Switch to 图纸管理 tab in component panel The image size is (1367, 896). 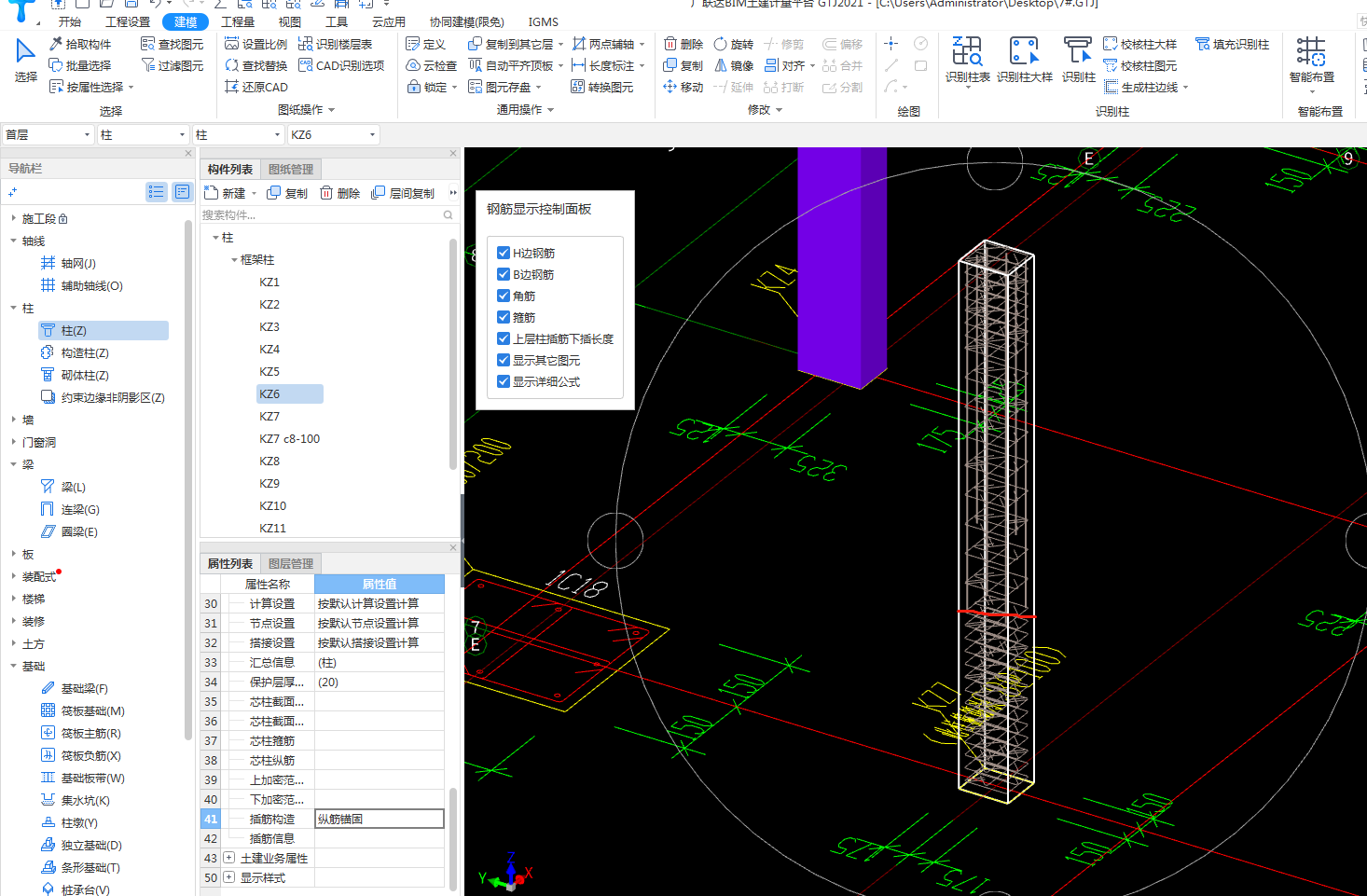point(291,169)
